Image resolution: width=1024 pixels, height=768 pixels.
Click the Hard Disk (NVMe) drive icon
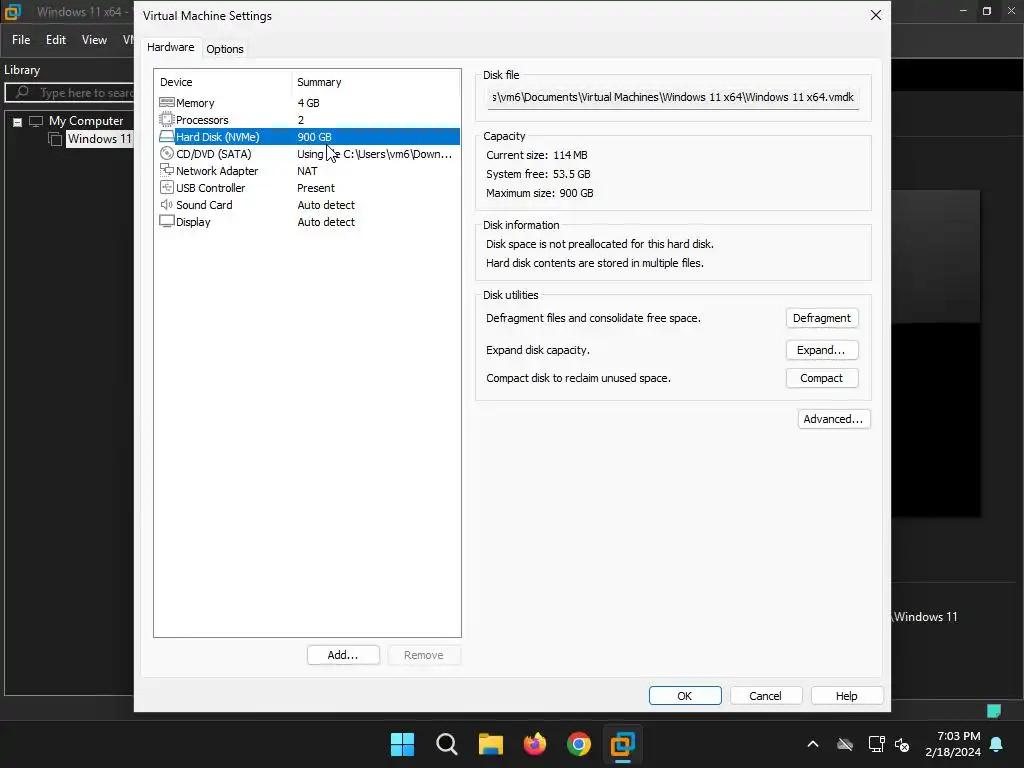point(167,136)
